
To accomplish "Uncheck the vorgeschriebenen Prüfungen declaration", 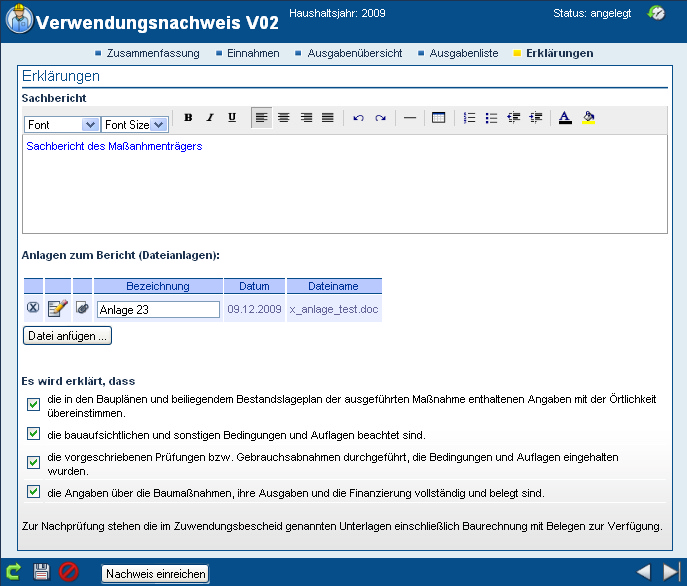I will pyautogui.click(x=33, y=462).
